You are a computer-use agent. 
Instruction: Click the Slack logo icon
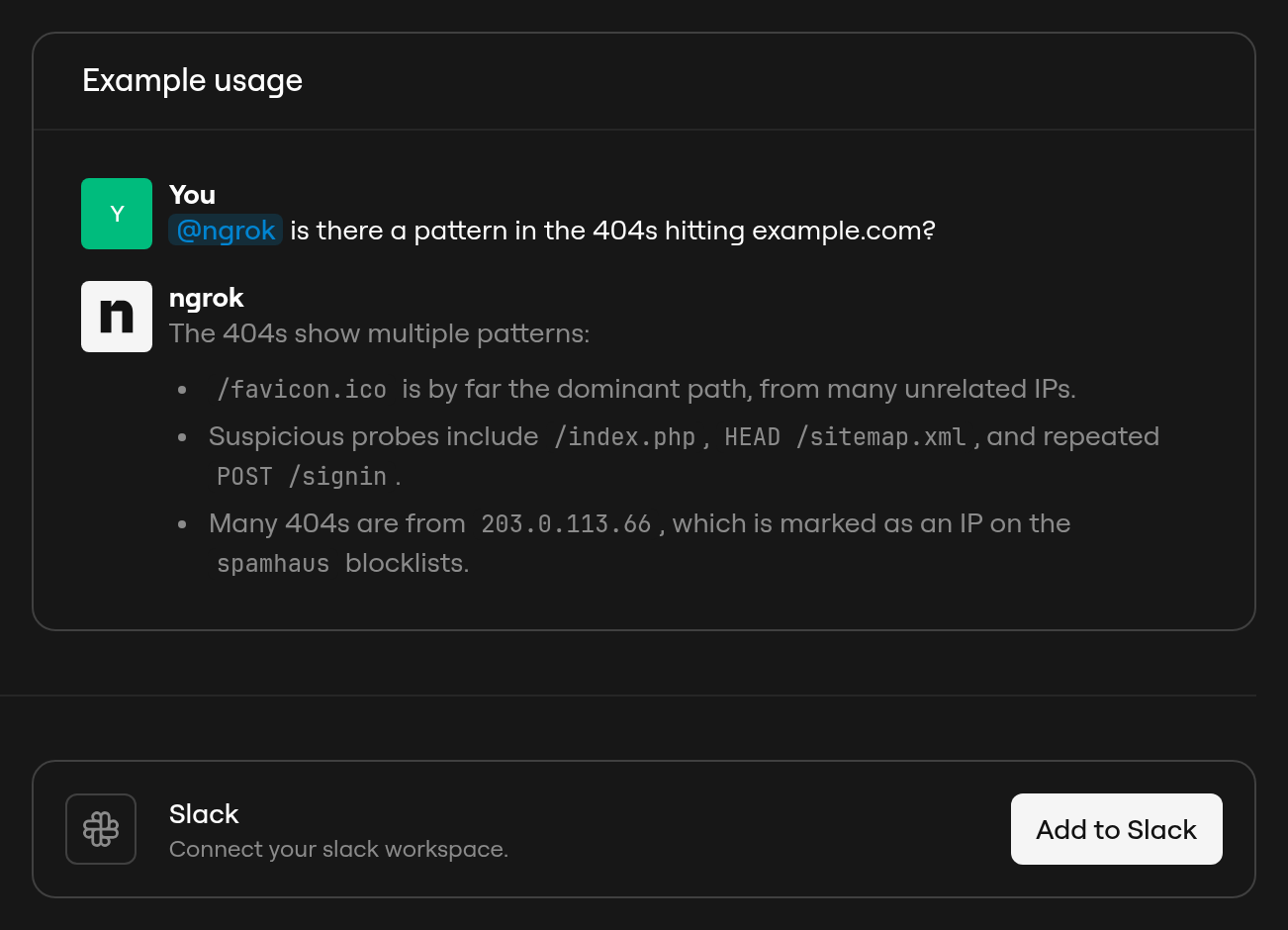coord(101,829)
